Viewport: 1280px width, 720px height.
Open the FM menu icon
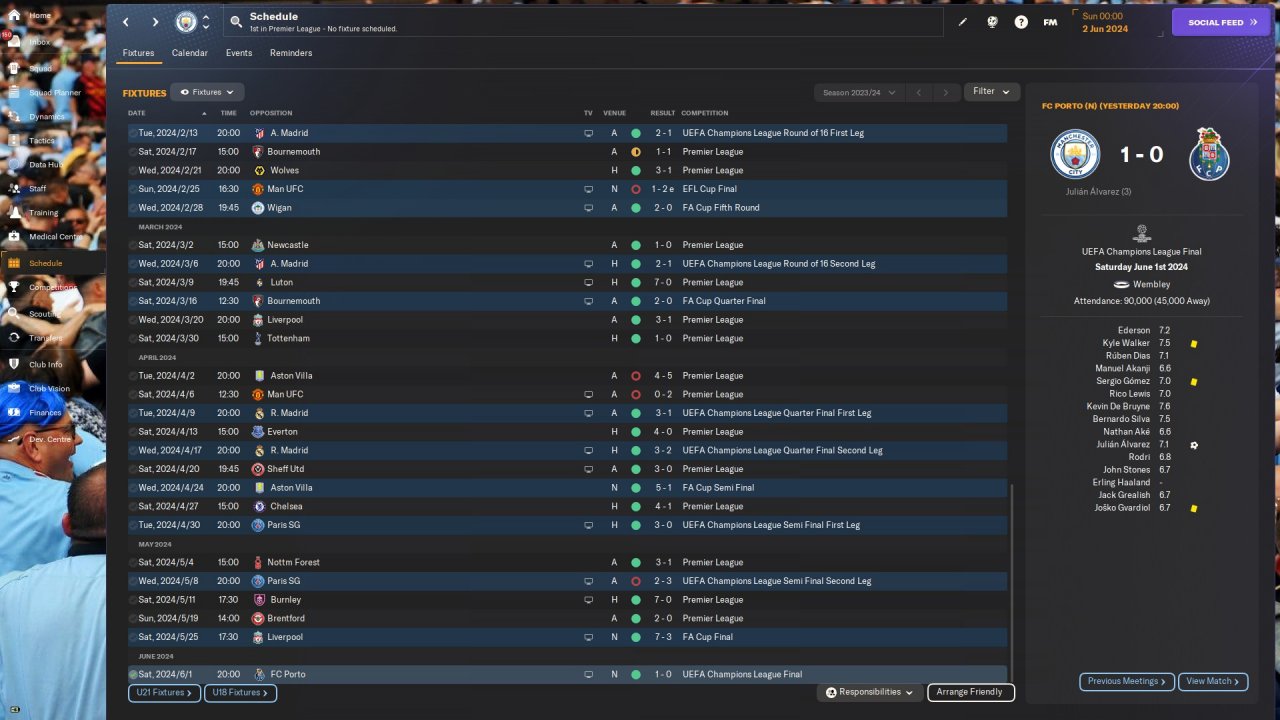pyautogui.click(x=1050, y=22)
